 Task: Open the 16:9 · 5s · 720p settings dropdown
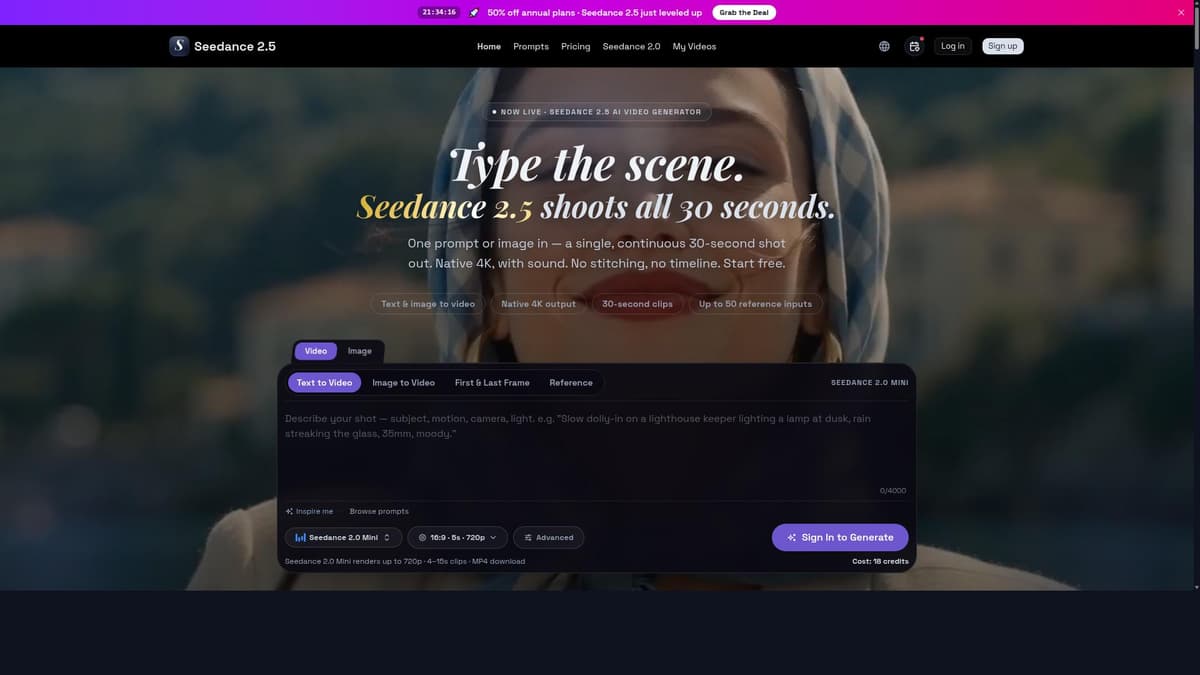click(x=457, y=537)
